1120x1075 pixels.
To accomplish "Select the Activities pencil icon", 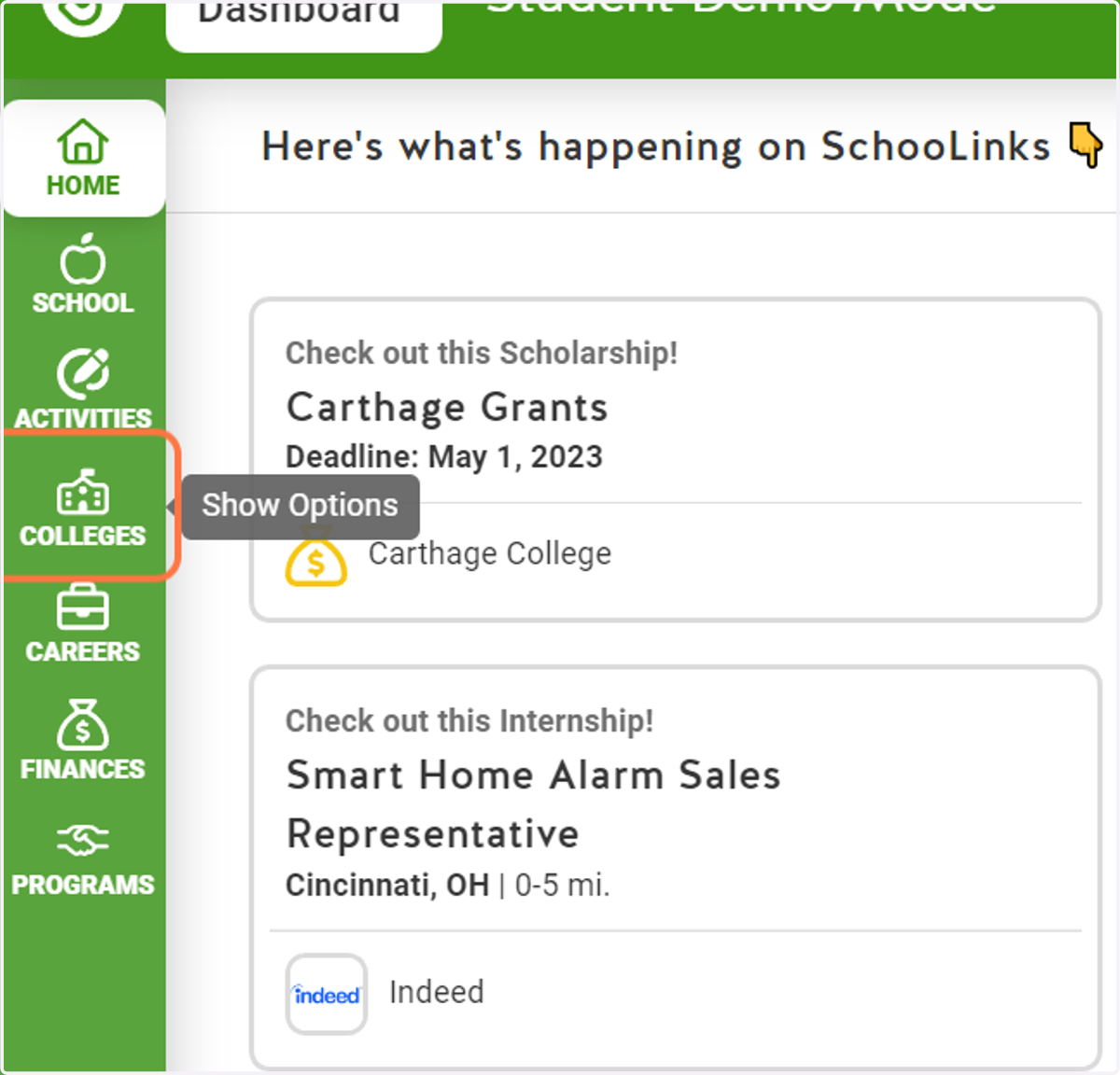I will (83, 374).
